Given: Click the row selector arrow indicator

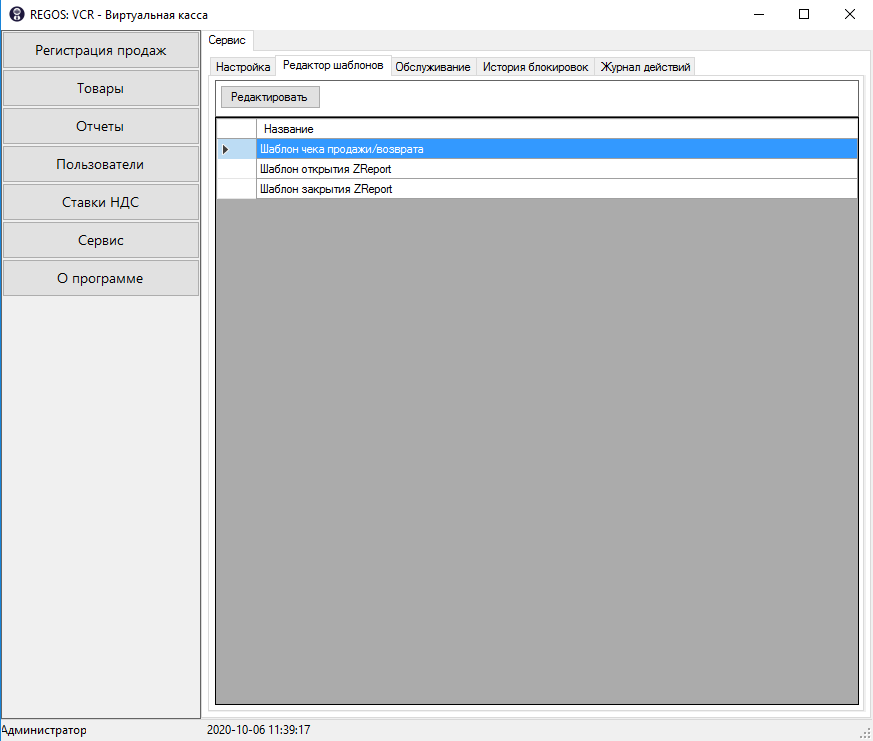Looking at the screenshot, I should click(226, 149).
